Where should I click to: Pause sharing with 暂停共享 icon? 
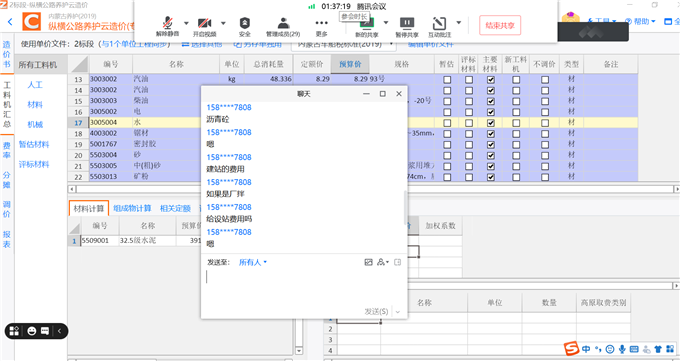(407, 26)
